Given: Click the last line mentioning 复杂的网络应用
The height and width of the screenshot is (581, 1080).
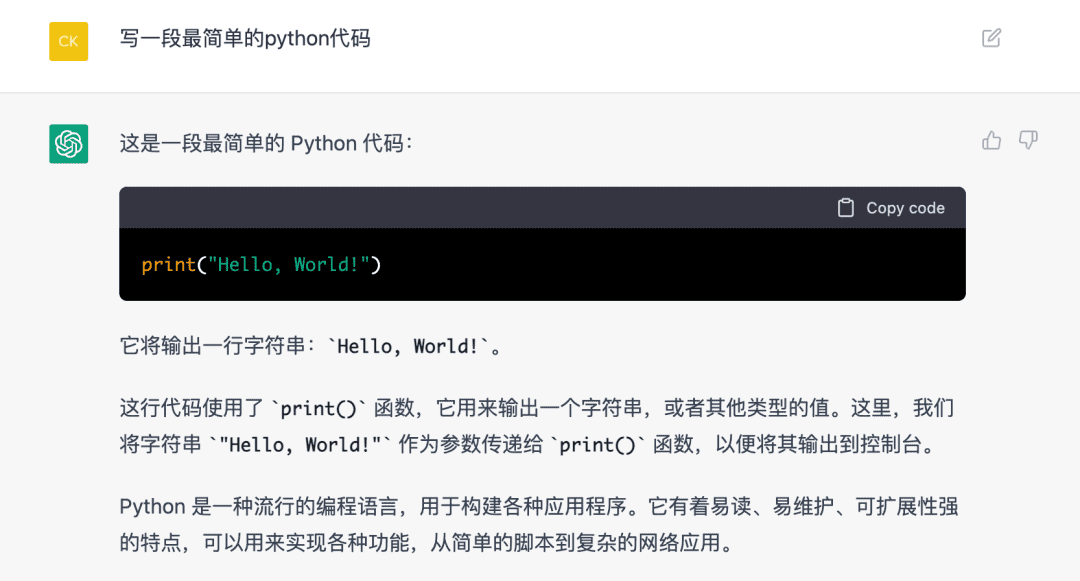Looking at the screenshot, I should click(x=426, y=543).
